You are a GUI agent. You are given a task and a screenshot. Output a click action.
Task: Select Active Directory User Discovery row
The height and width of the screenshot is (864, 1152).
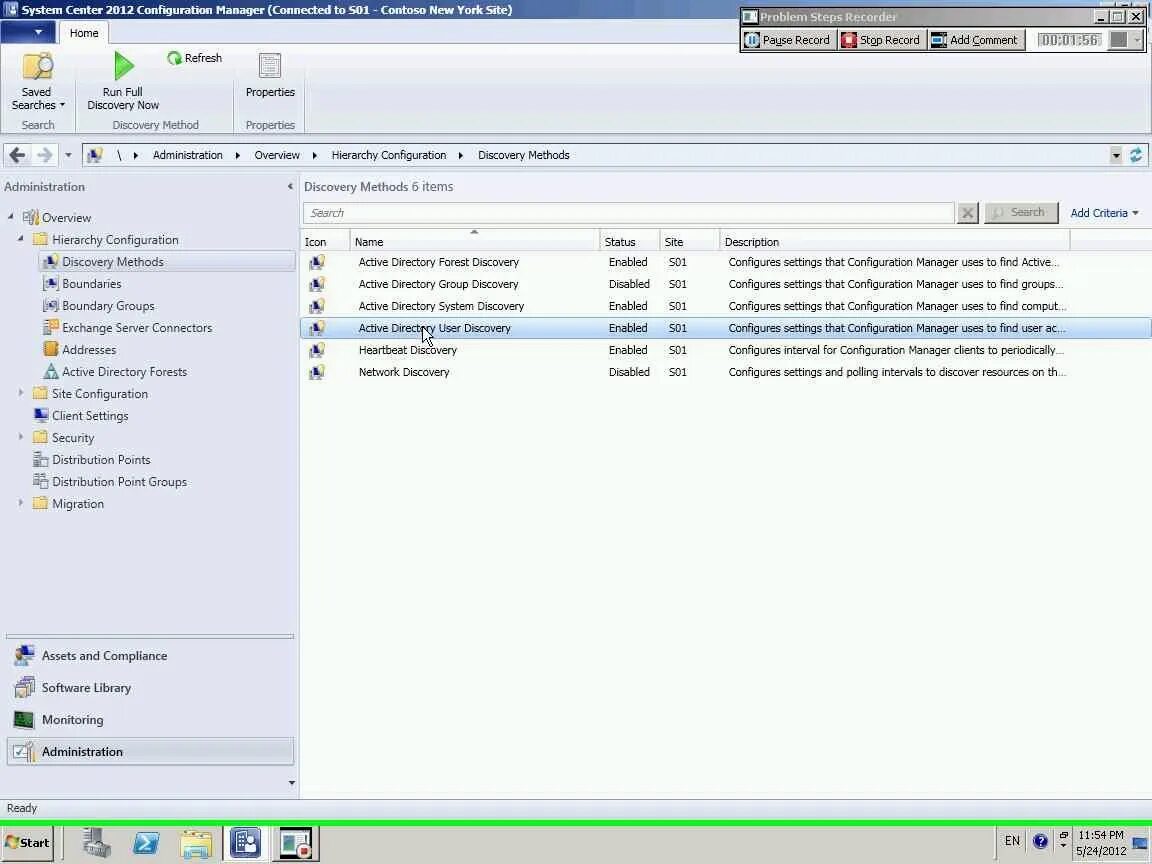click(x=726, y=328)
